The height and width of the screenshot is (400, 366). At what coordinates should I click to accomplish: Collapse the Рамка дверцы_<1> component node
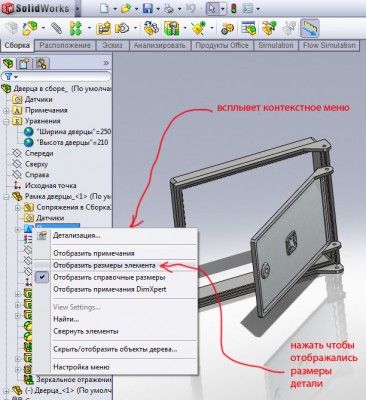6,197
